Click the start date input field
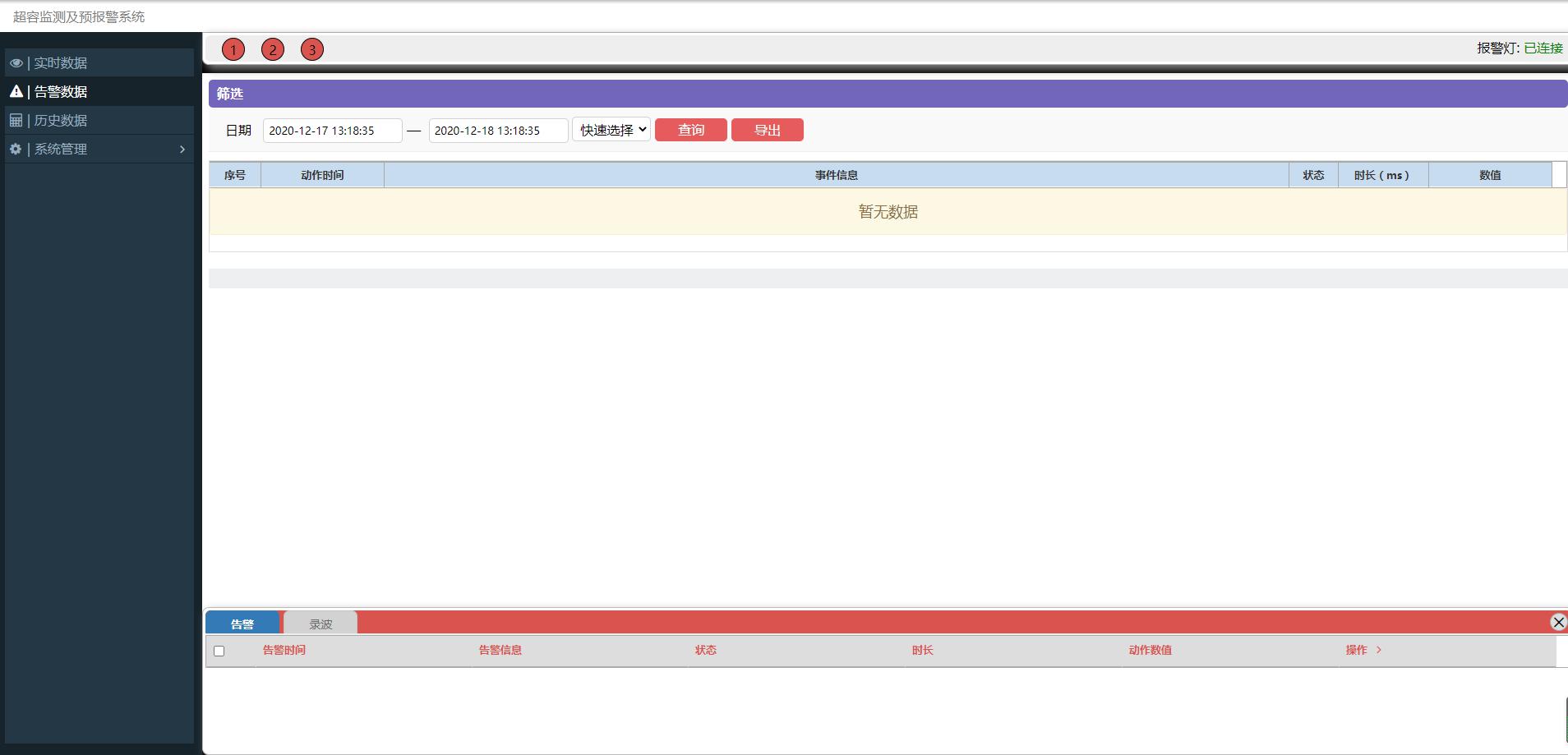This screenshot has height=755, width=1568. pos(332,131)
